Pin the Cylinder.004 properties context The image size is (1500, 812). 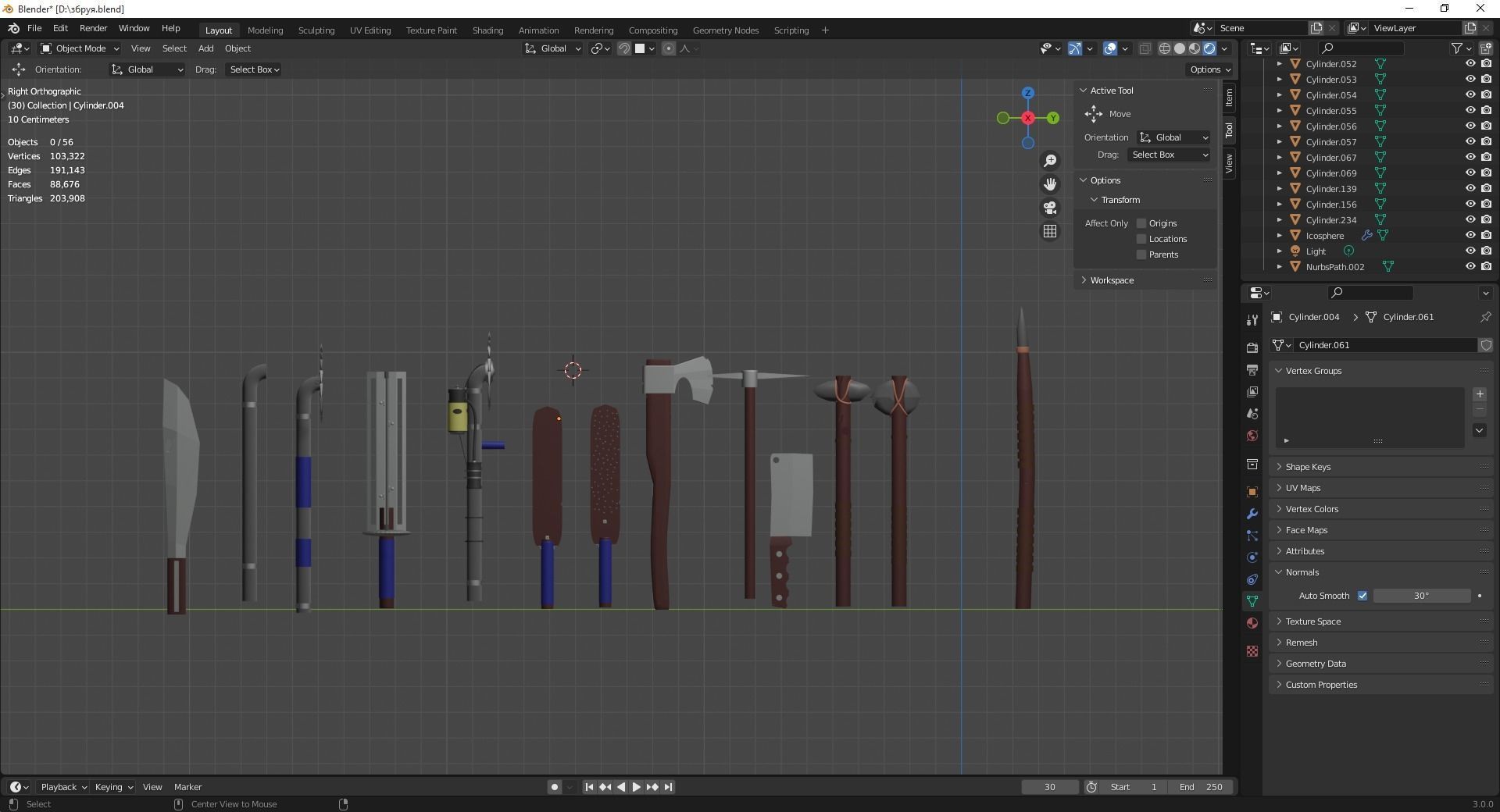coord(1485,317)
